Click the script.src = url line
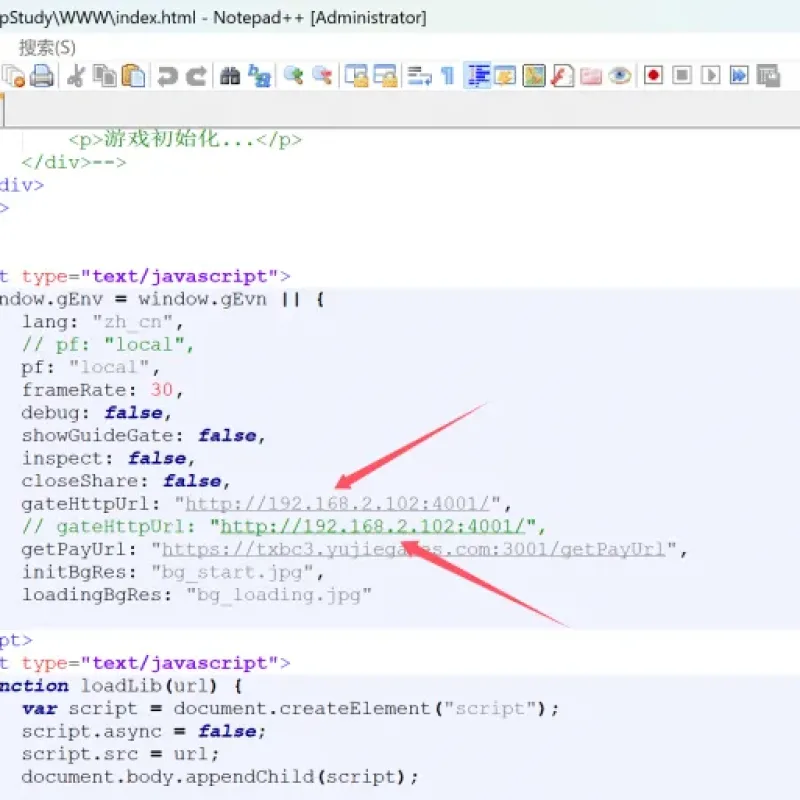Viewport: 800px width, 800px height. point(120,754)
